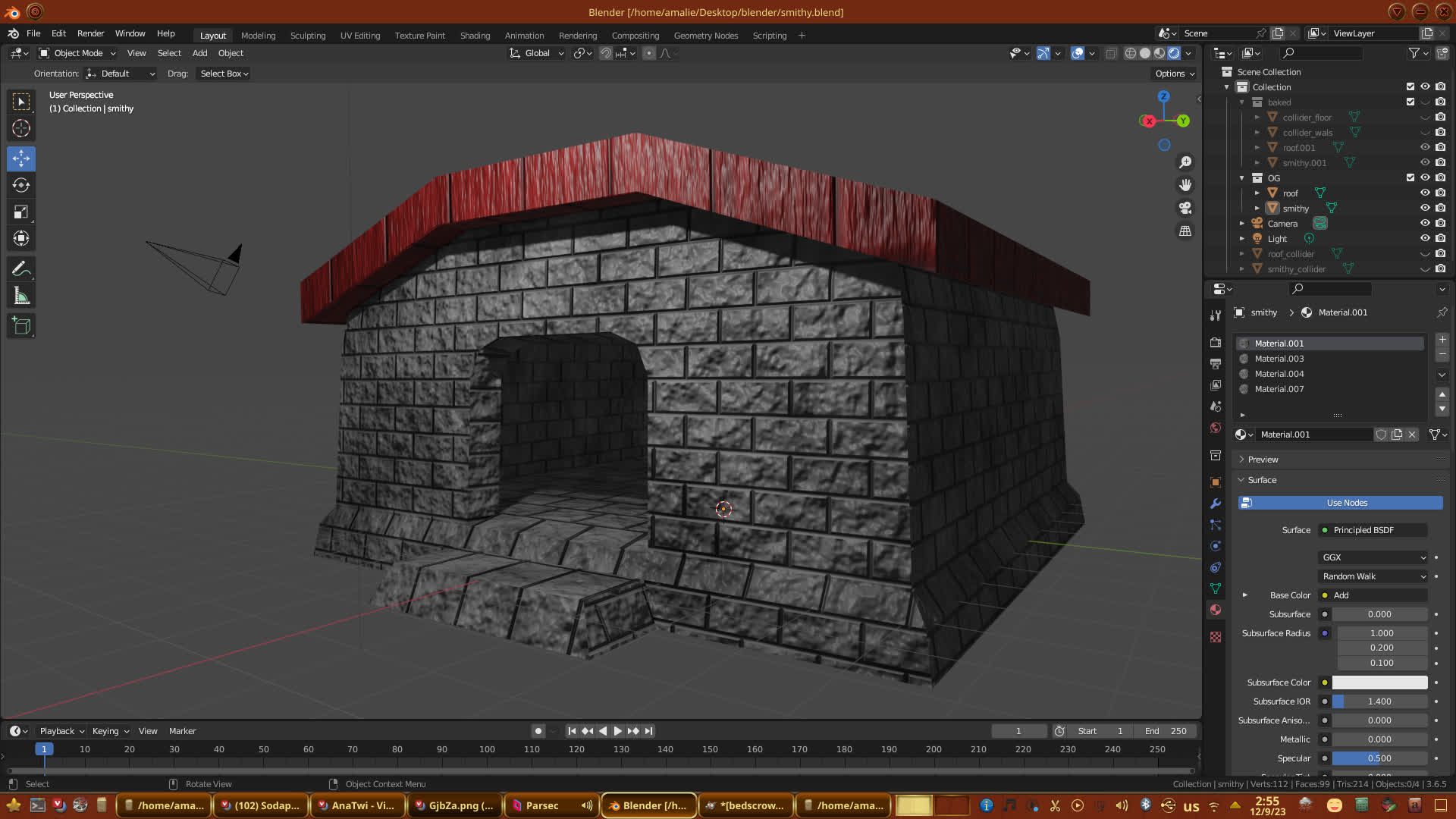Click the Subsurface Color swatch
The width and height of the screenshot is (1456, 819).
click(x=1379, y=682)
